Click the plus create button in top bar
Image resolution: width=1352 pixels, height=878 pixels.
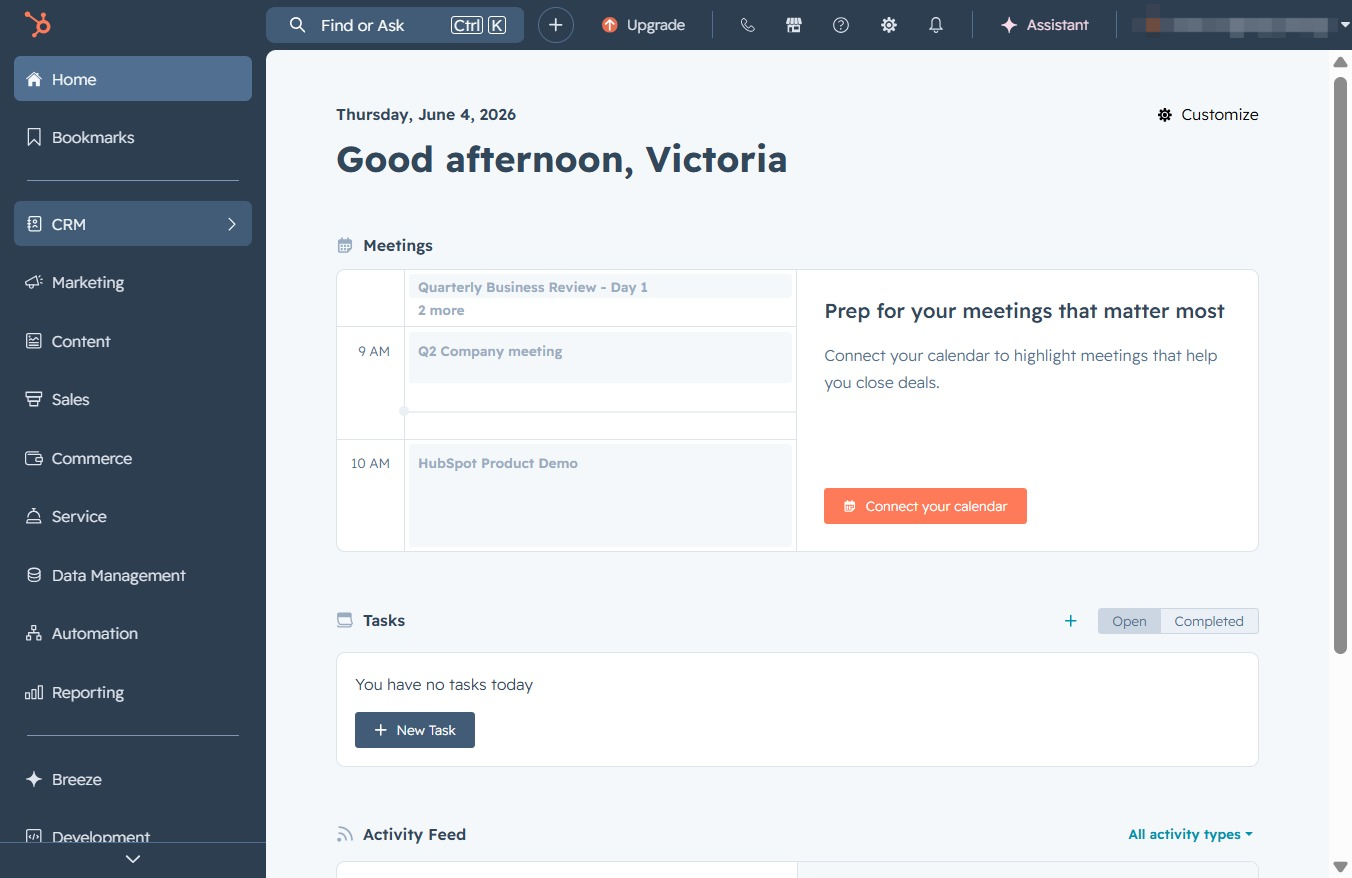556,25
